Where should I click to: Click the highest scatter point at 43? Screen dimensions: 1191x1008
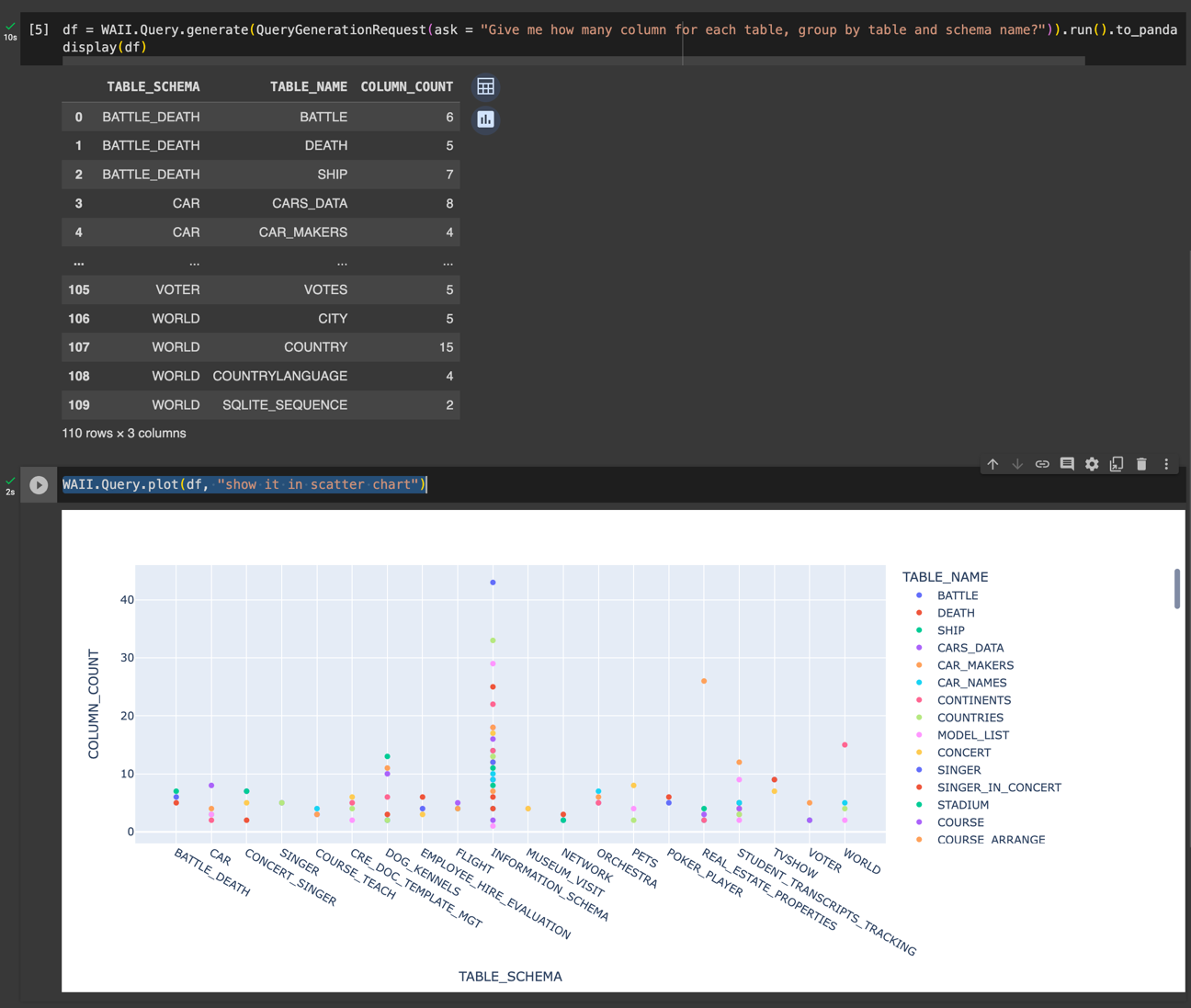point(493,583)
